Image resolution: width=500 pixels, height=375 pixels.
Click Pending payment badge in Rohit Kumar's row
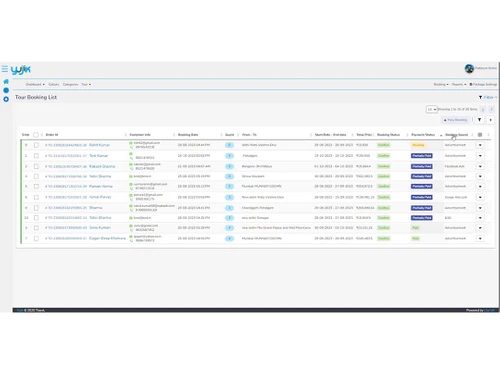point(418,145)
